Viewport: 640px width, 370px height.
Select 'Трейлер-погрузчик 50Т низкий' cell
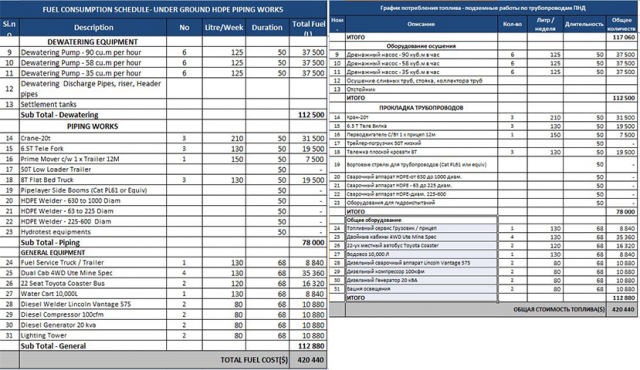pos(421,143)
